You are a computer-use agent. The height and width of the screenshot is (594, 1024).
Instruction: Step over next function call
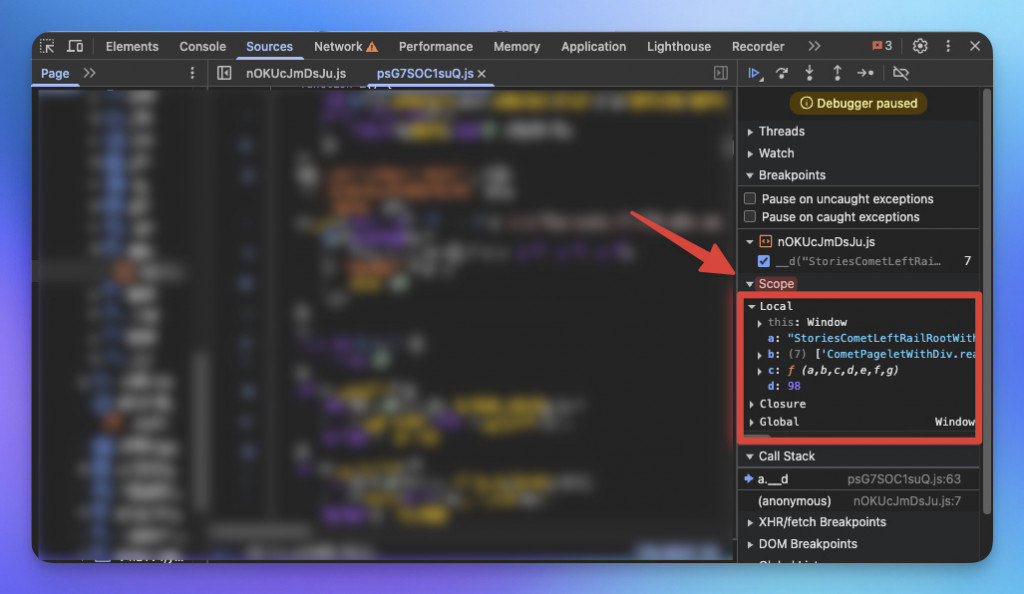click(782, 73)
